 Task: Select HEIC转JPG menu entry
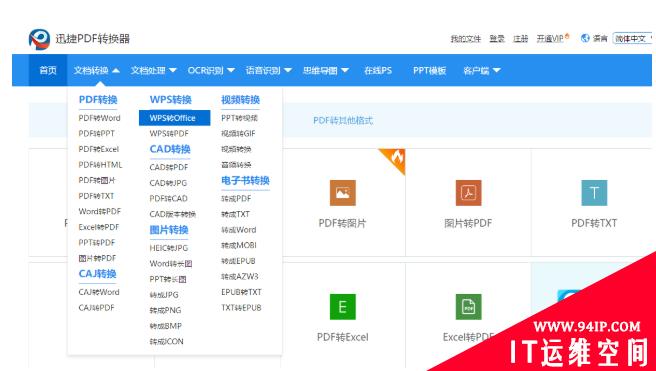(169, 248)
